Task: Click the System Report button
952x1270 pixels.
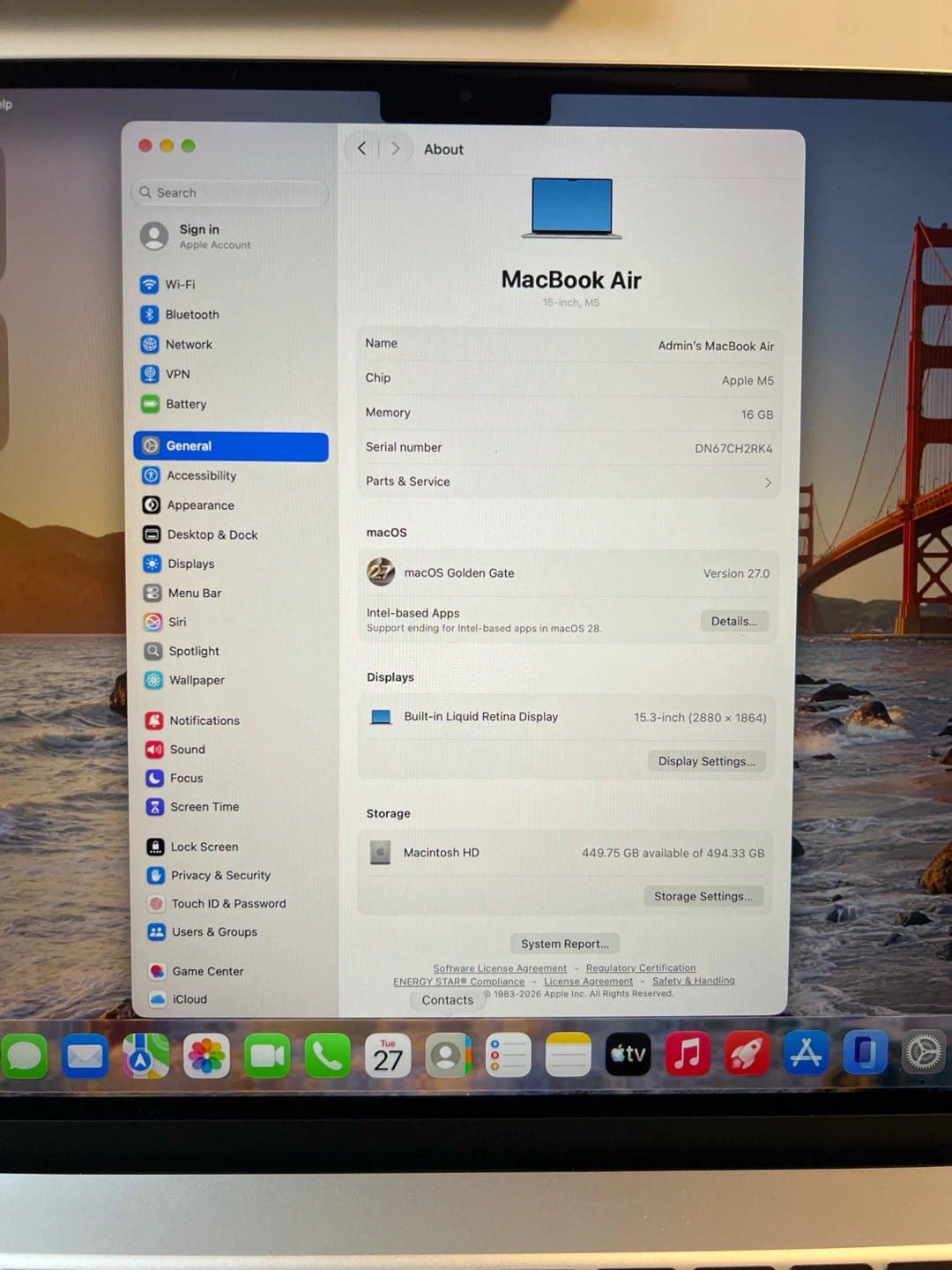Action: click(564, 944)
